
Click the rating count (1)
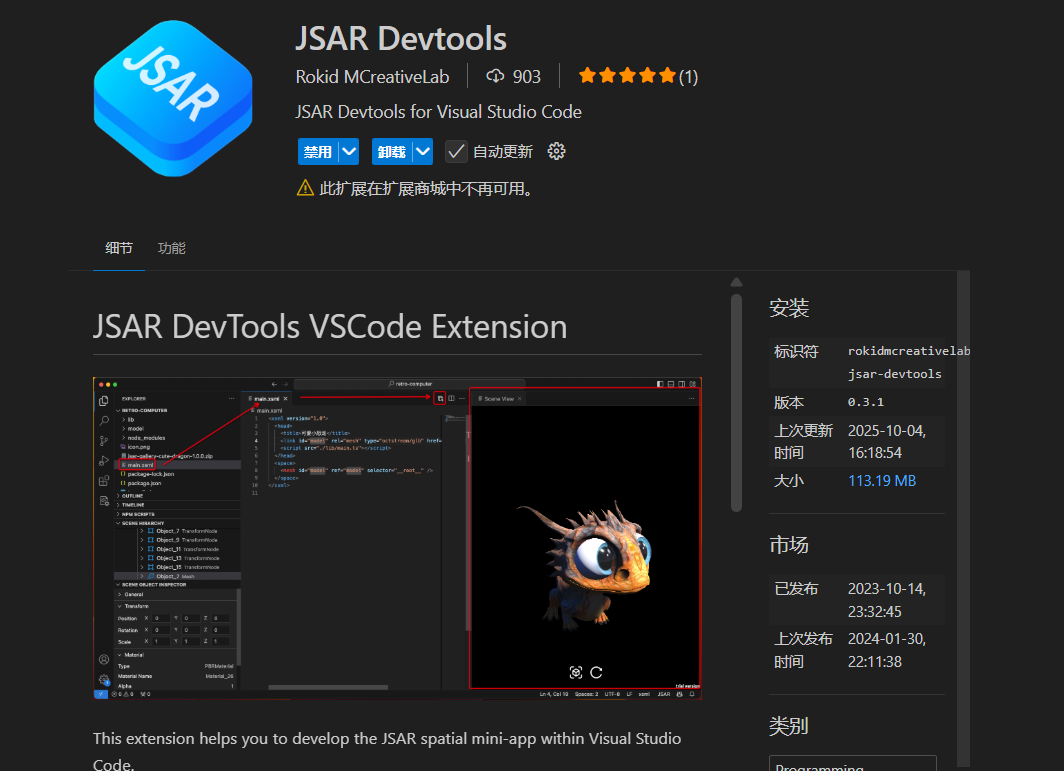click(688, 77)
